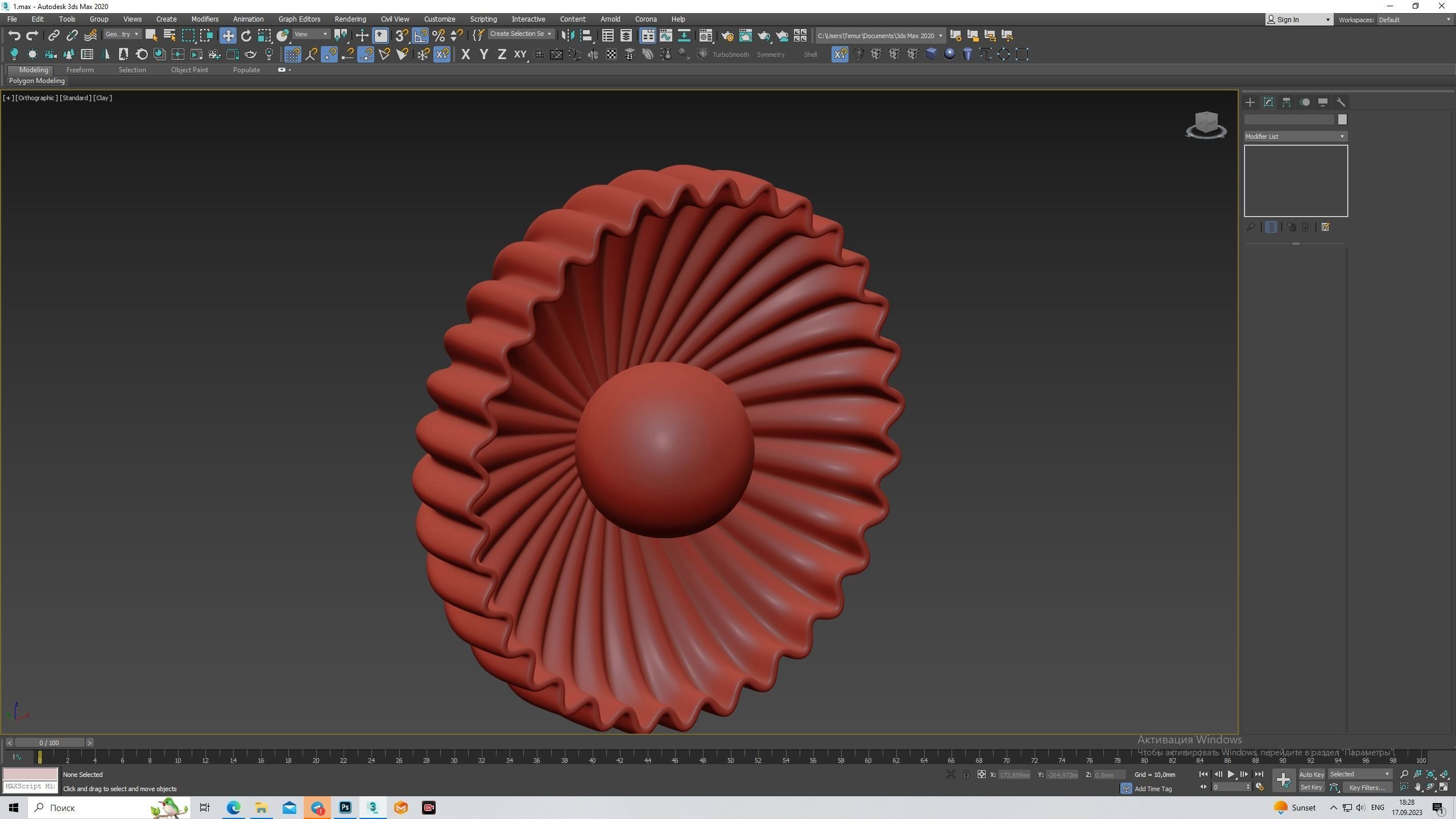1456x819 pixels.
Task: Open Select by Name list
Action: click(169, 35)
